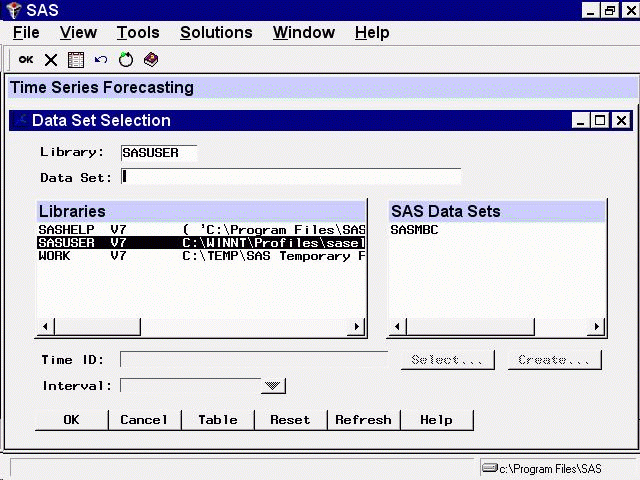The width and height of the screenshot is (640, 480).
Task: Click the OK icon in the toolbar
Action: (26, 60)
